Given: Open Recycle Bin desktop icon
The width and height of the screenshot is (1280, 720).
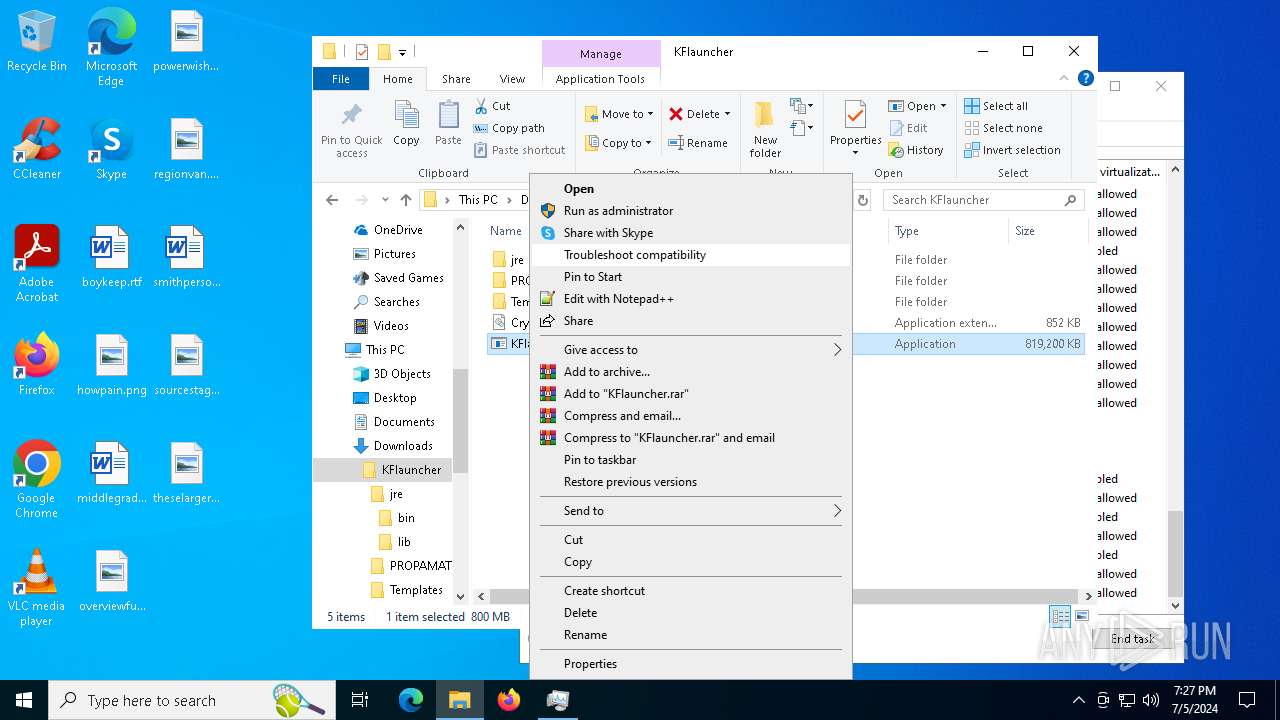Looking at the screenshot, I should coord(37,42).
